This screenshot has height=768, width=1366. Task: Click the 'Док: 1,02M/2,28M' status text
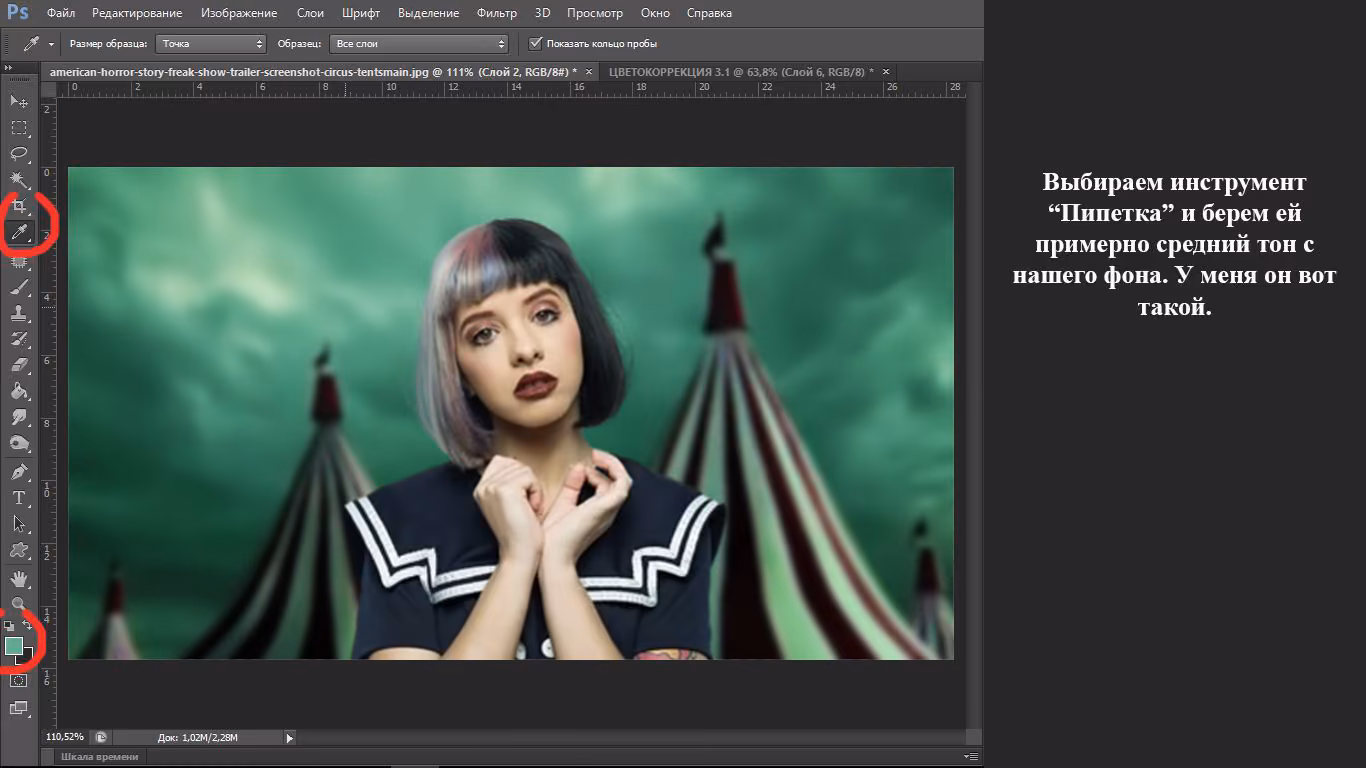coord(198,738)
